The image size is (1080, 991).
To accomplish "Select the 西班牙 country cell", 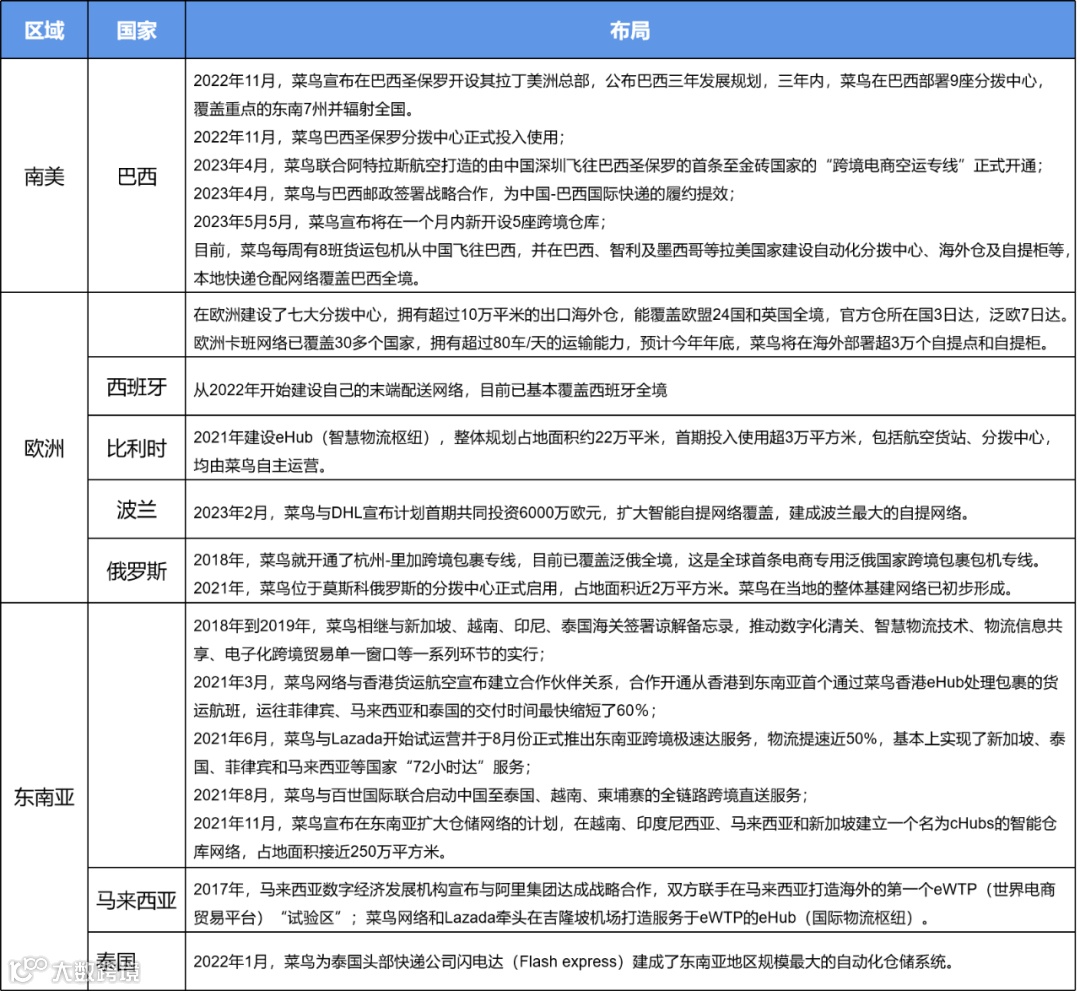I will [136, 387].
